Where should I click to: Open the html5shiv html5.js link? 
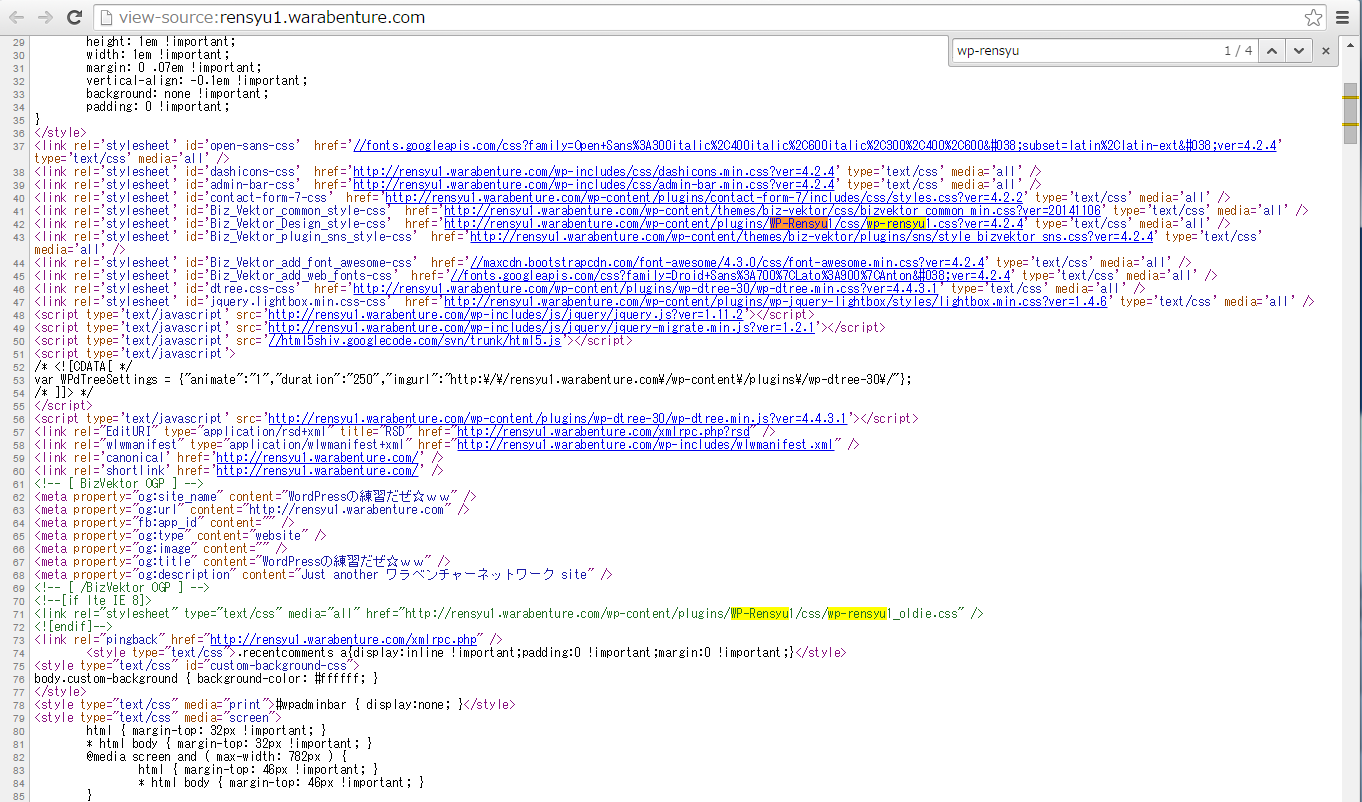tap(416, 341)
